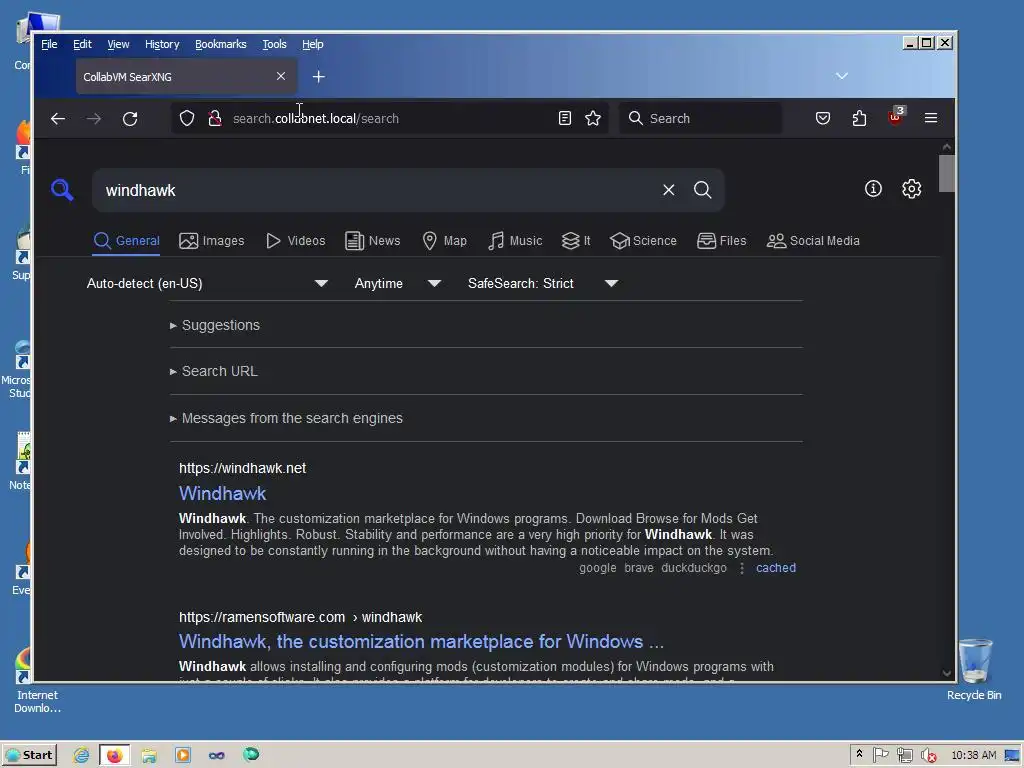Screen dimensions: 1024x768
Task: Click the insecure connection lock icon
Action: click(215, 118)
